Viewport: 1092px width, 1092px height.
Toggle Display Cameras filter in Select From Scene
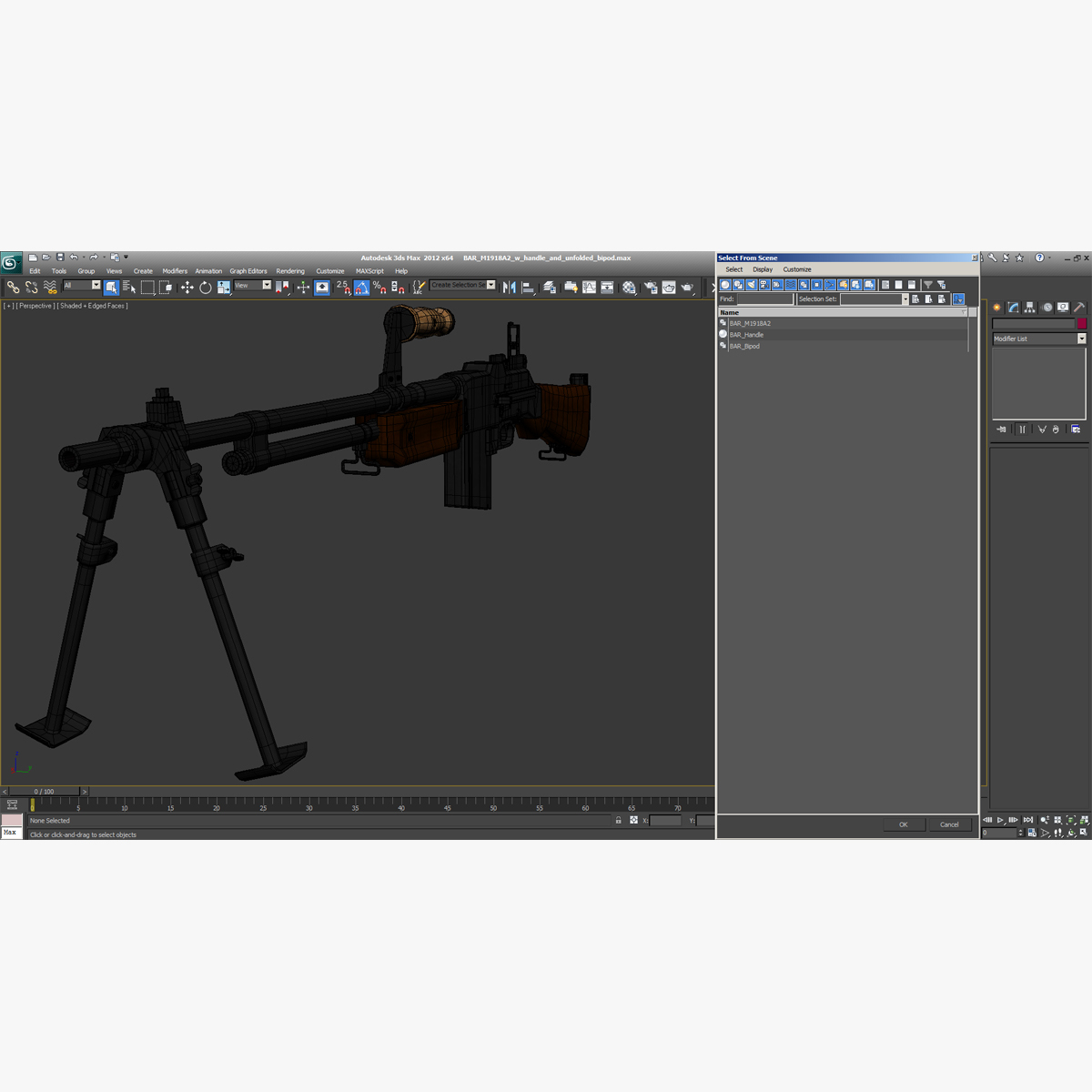[x=763, y=285]
